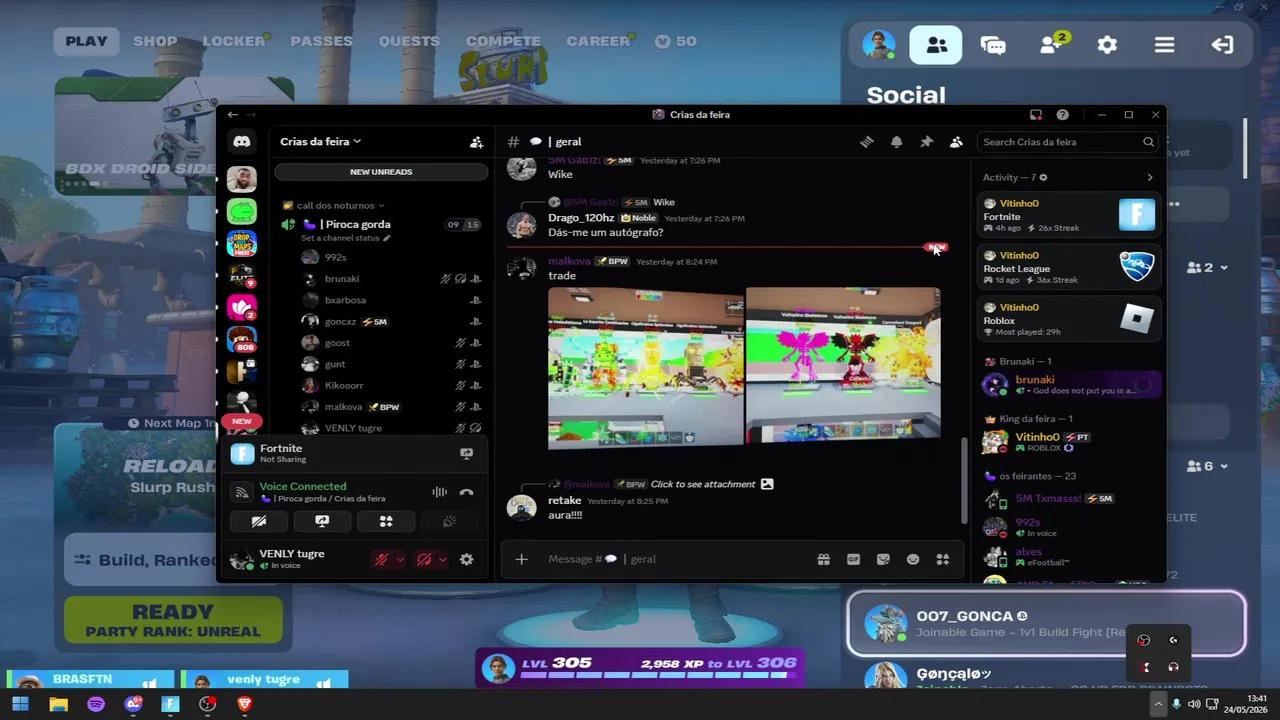Viewport: 1280px width, 720px height.
Task: Click Set a channel status
Action: 346,238
